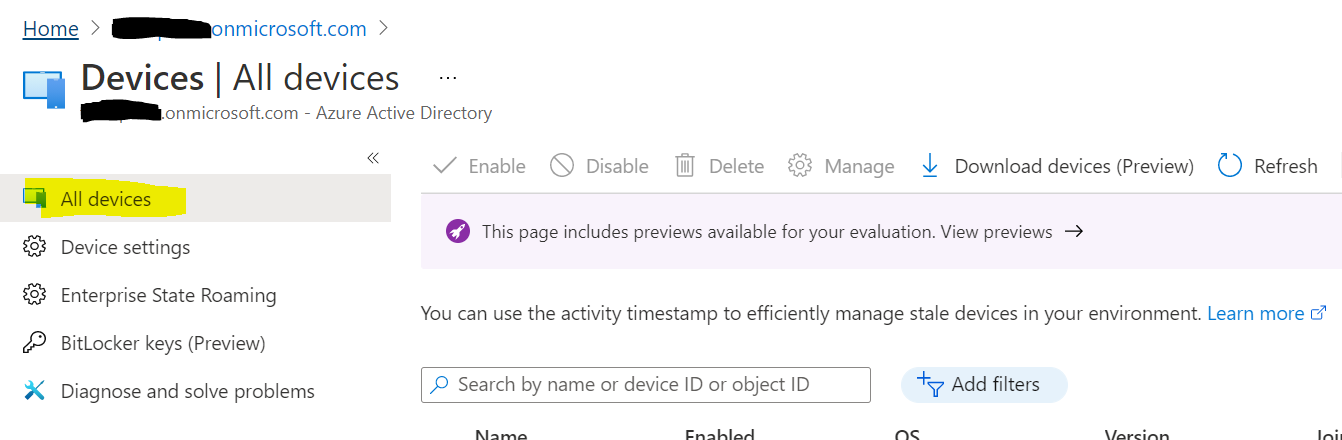Click the Enable checkmark icon

(444, 166)
